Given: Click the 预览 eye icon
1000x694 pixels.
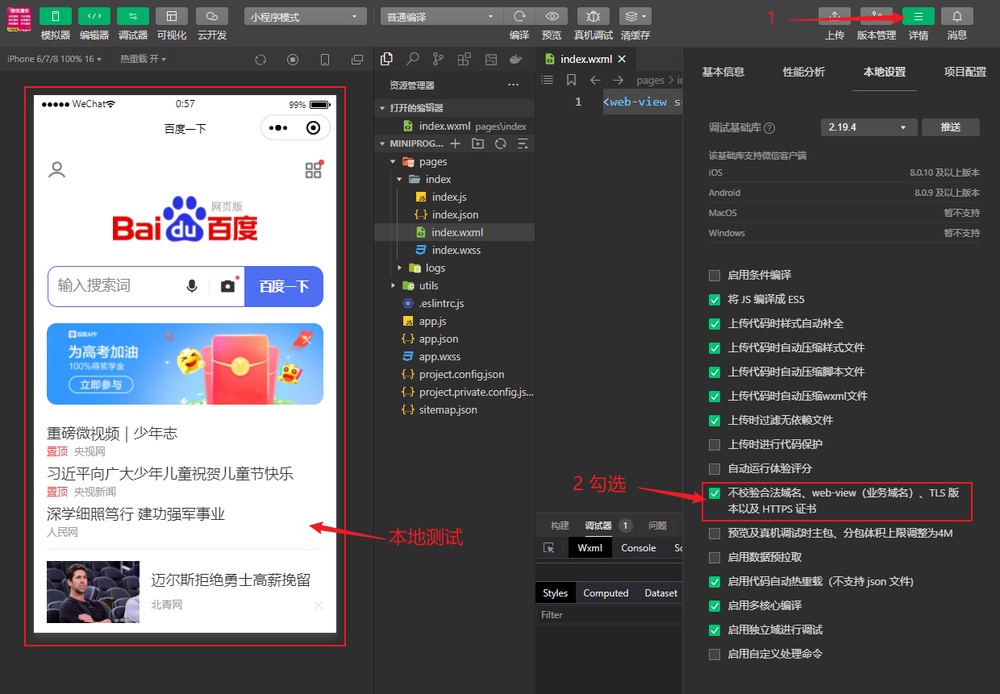Looking at the screenshot, I should tap(551, 16).
